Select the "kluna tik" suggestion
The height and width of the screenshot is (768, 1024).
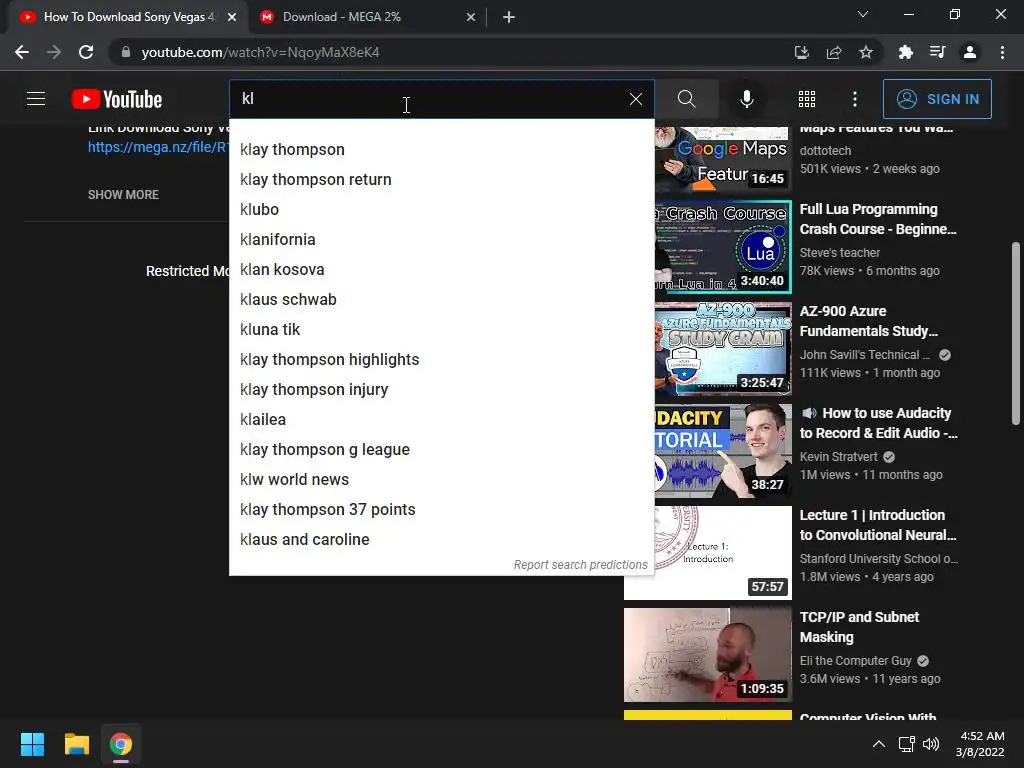click(441, 330)
